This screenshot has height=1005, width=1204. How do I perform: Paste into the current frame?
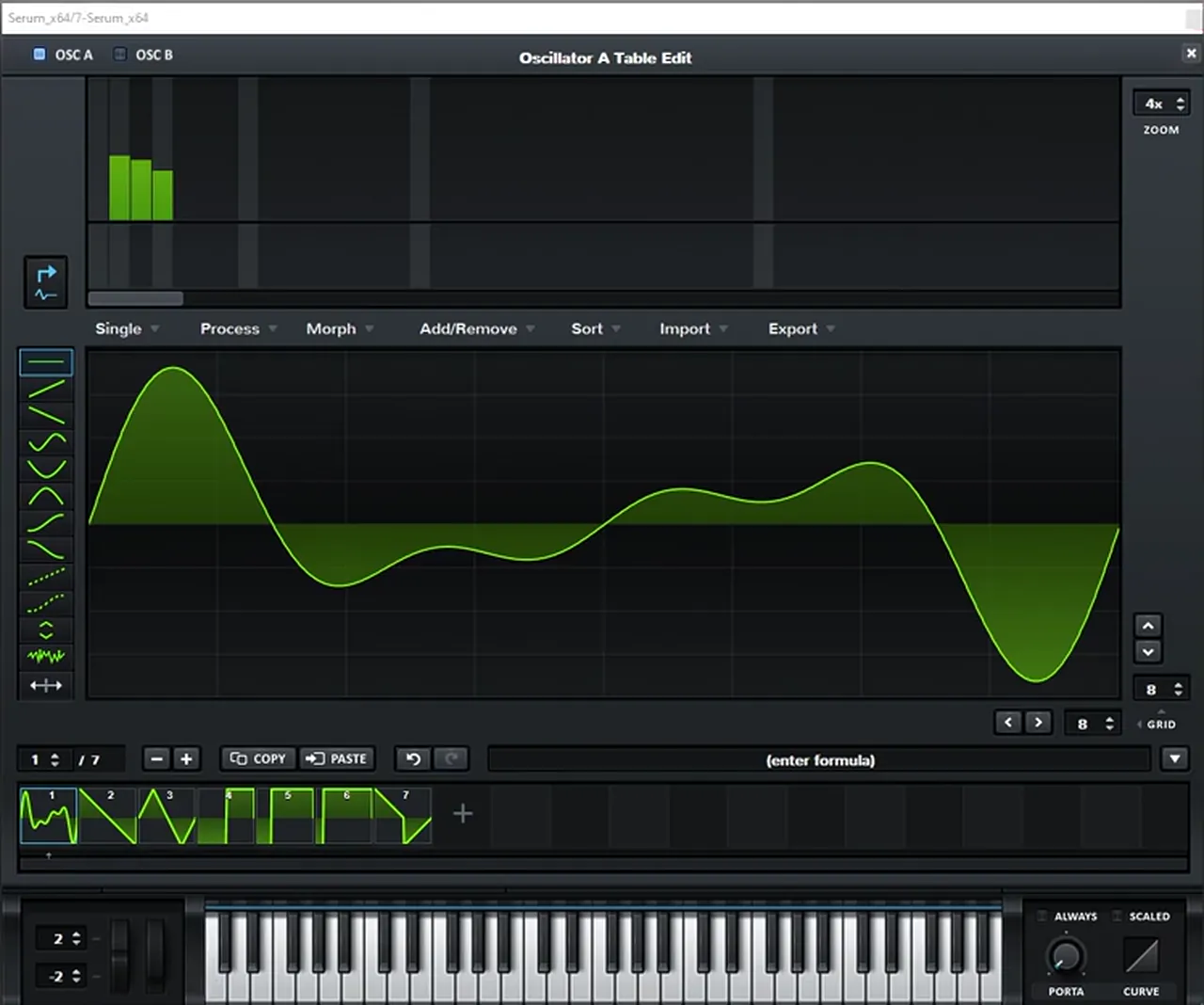pyautogui.click(x=337, y=758)
